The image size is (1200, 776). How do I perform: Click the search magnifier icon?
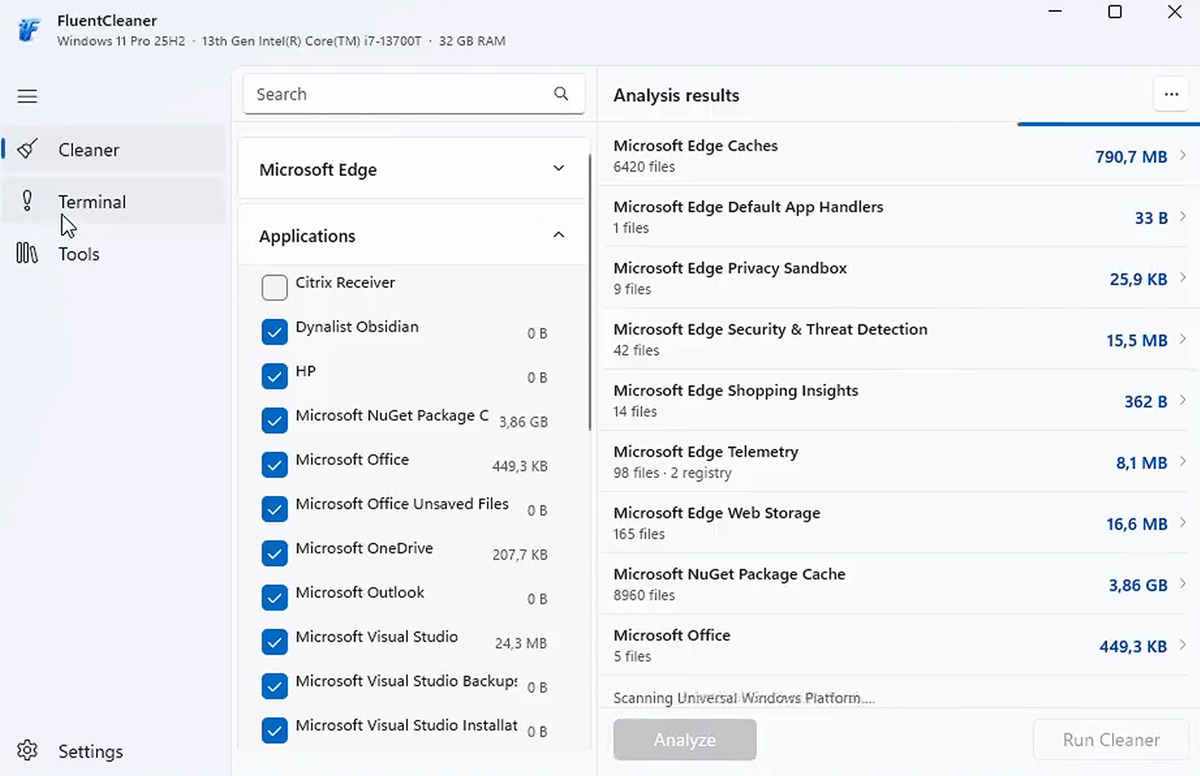561,94
